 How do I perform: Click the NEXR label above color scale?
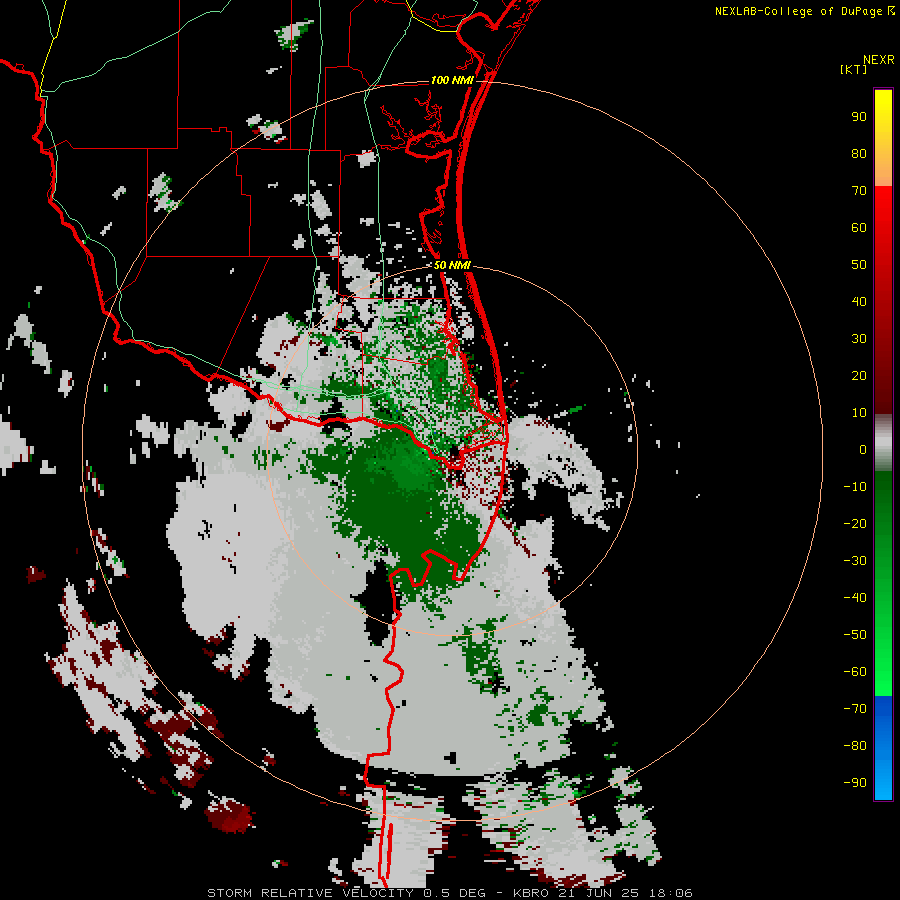pyautogui.click(x=879, y=59)
